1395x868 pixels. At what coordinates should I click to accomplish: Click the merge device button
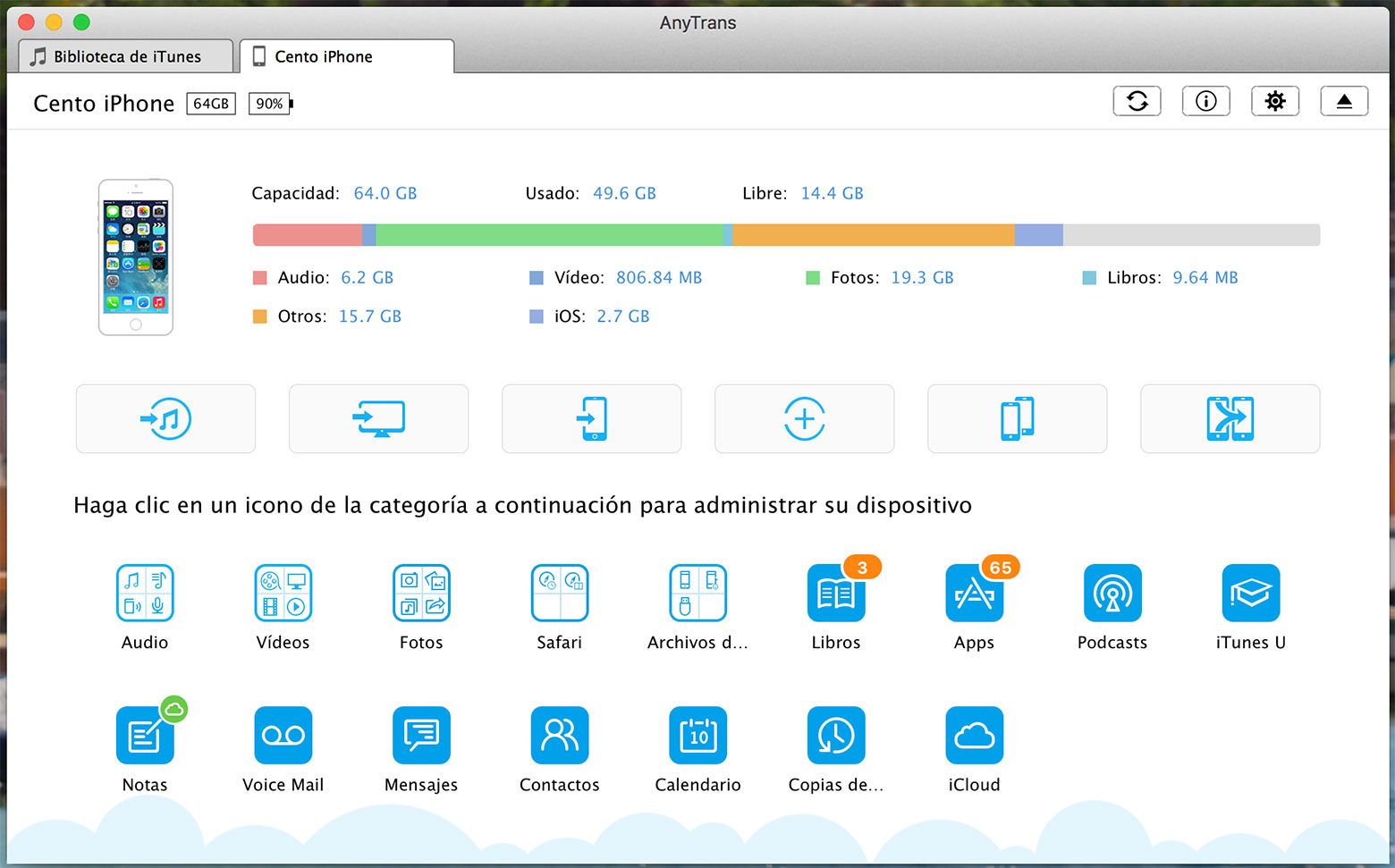1230,418
